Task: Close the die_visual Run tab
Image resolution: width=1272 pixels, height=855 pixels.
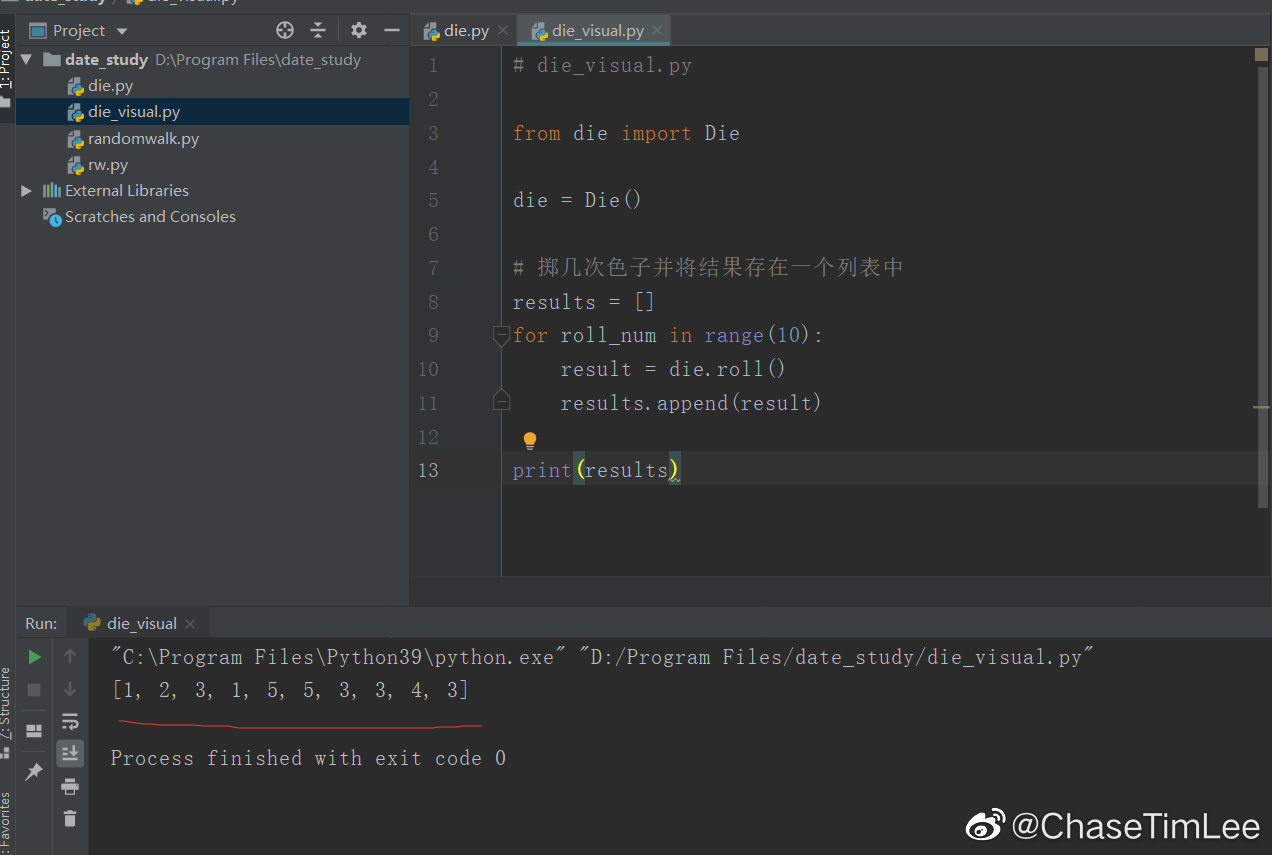Action: 190,624
